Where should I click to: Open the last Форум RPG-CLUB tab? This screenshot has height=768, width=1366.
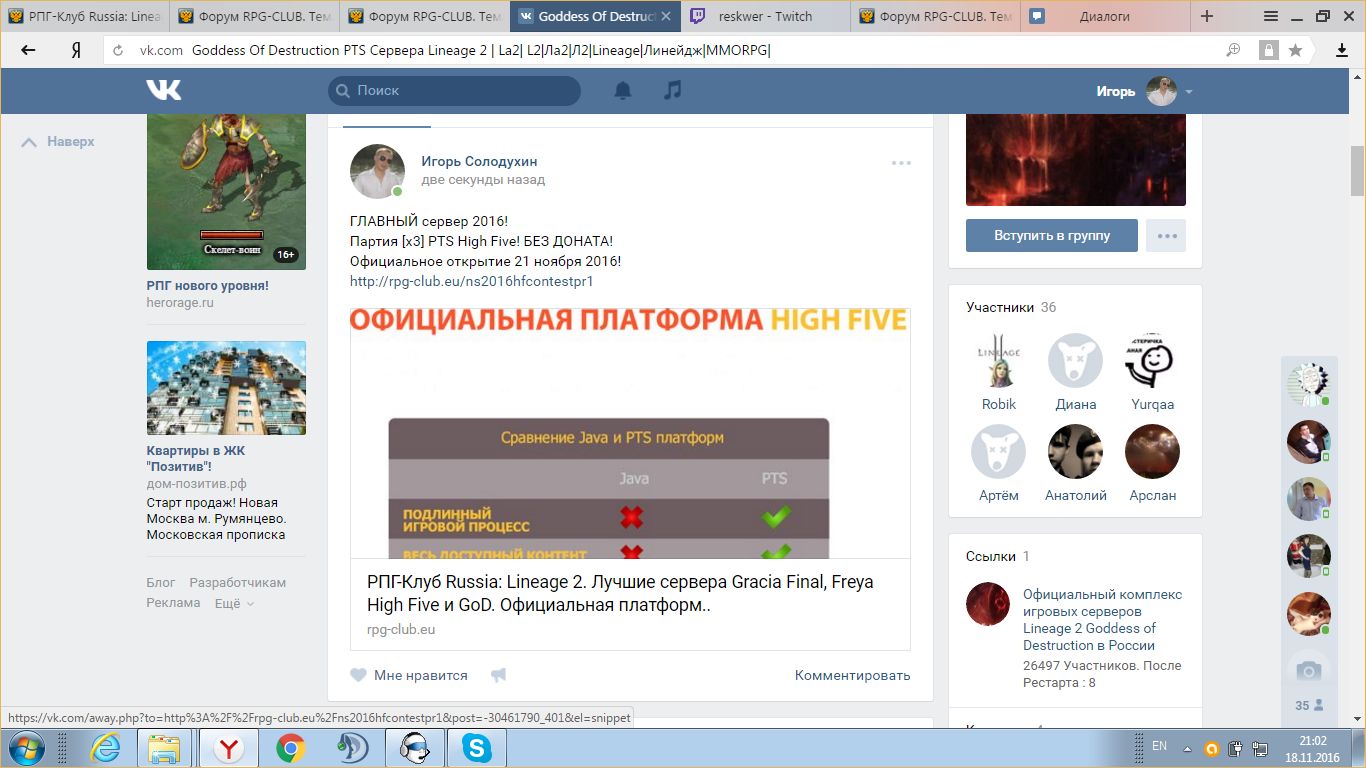pyautogui.click(x=936, y=16)
